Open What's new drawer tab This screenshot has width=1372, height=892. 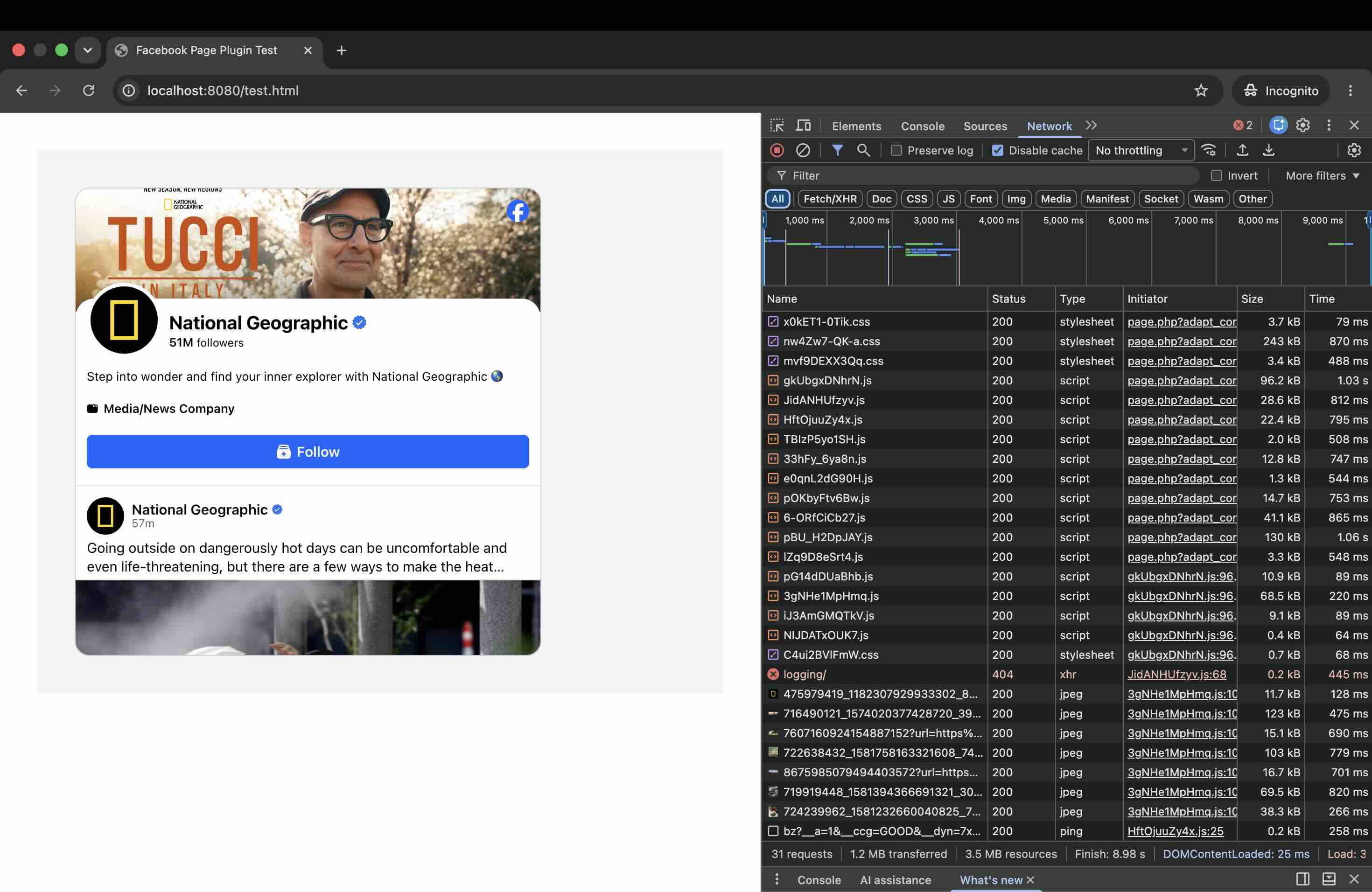coord(990,880)
